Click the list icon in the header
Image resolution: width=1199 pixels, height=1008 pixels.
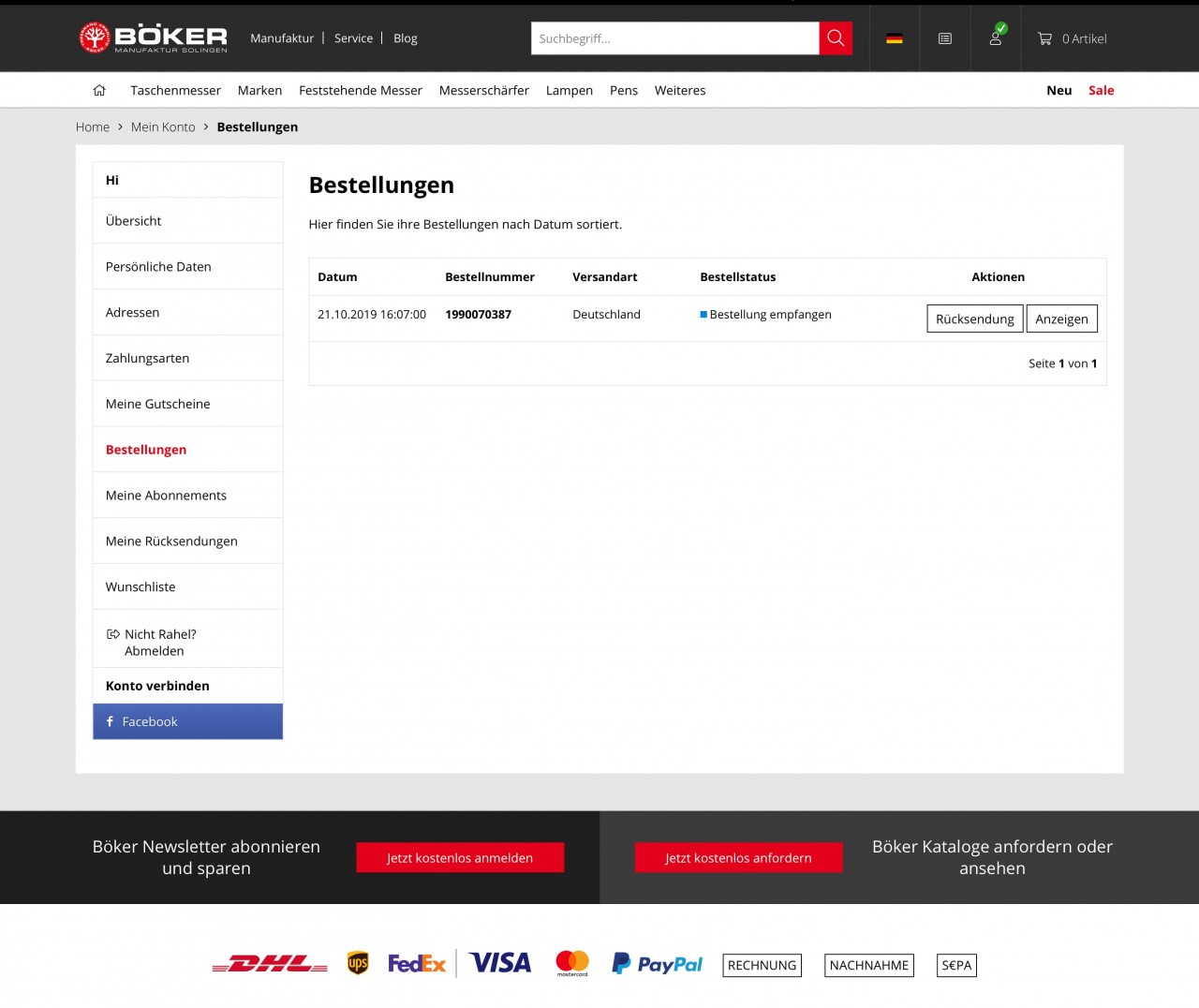945,38
